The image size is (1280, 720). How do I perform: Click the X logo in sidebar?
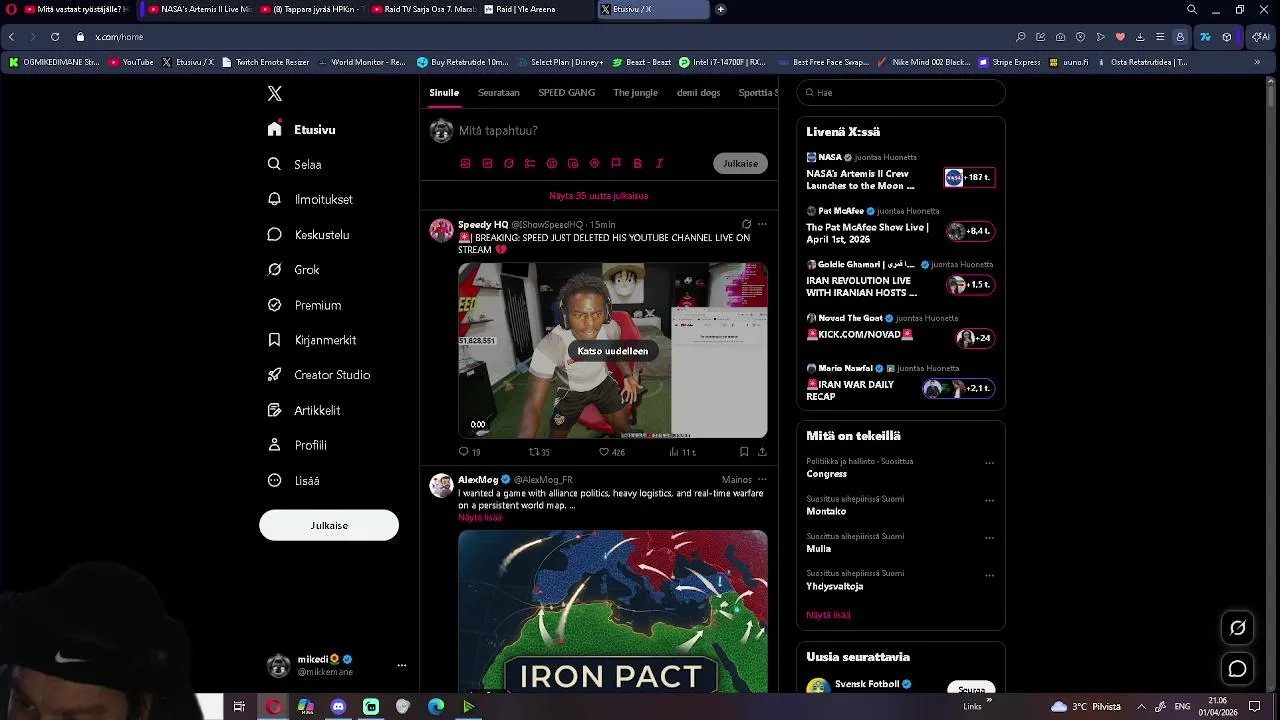275,93
